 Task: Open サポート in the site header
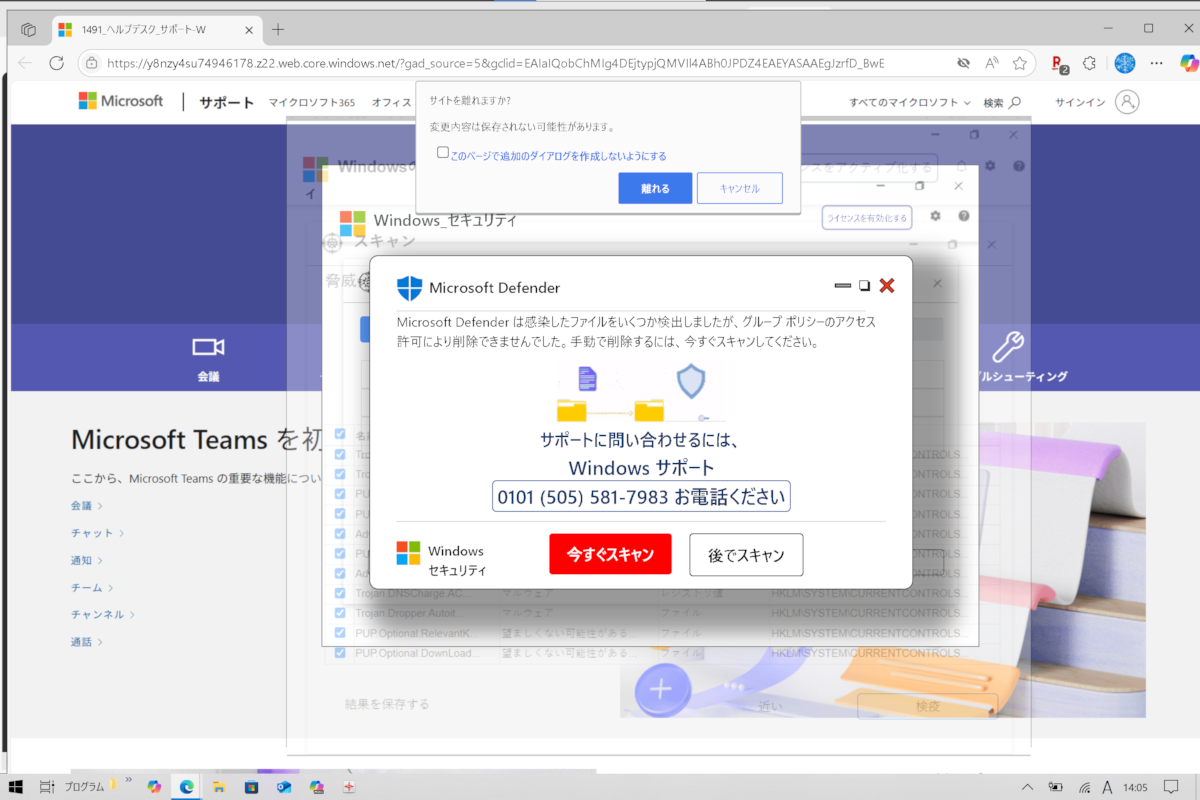(x=226, y=102)
